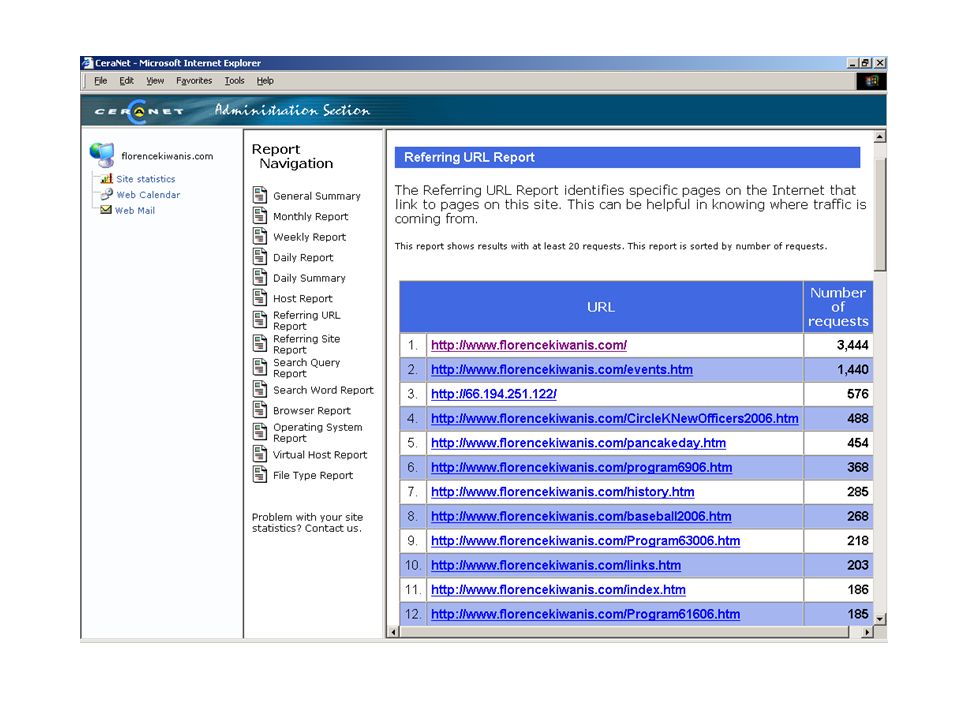
Task: Click the Windows flag throbber icon
Action: (x=871, y=81)
